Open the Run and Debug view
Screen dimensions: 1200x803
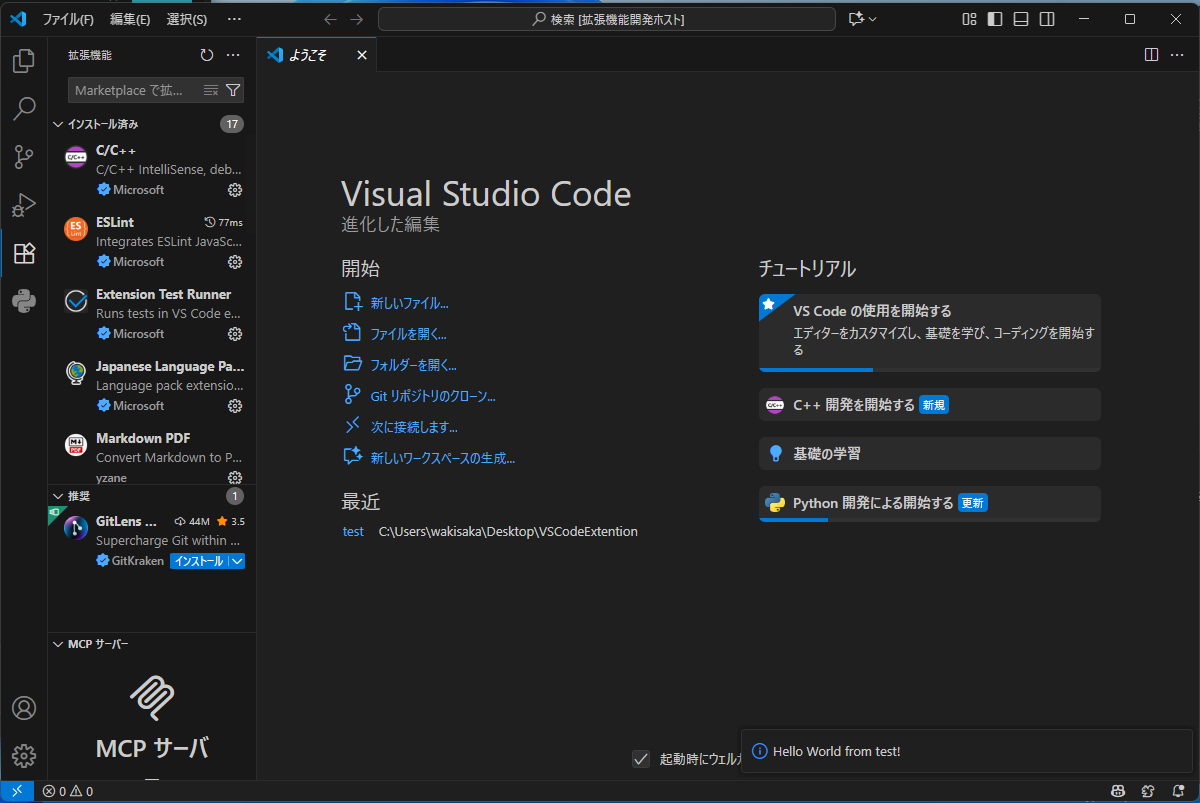(23, 204)
